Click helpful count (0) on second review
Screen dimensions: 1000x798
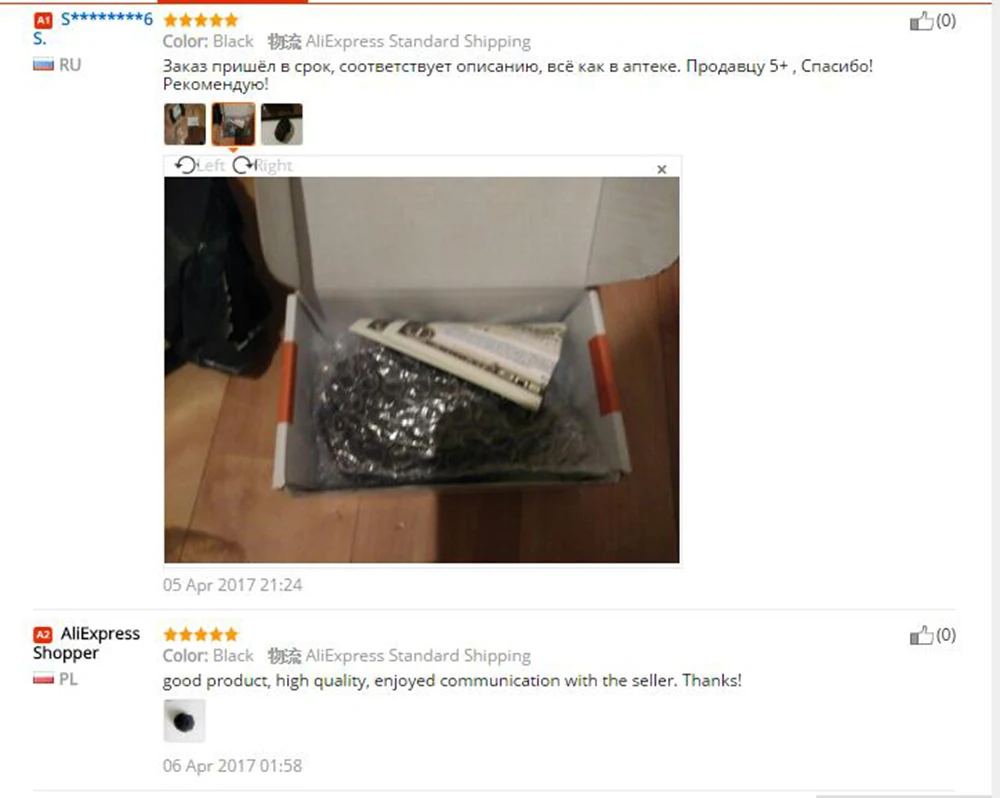(x=946, y=635)
